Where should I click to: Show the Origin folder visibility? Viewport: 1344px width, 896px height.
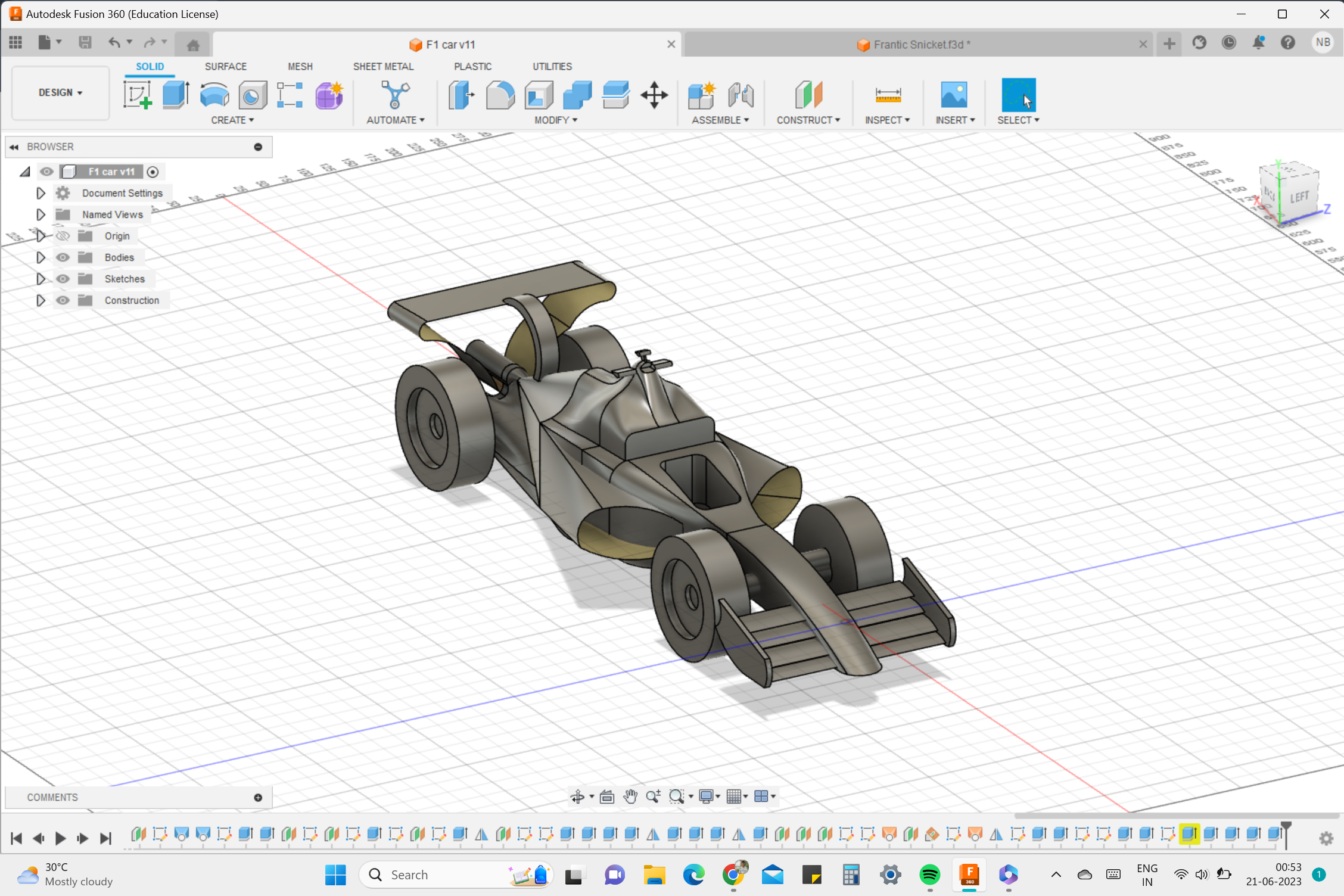click(63, 235)
